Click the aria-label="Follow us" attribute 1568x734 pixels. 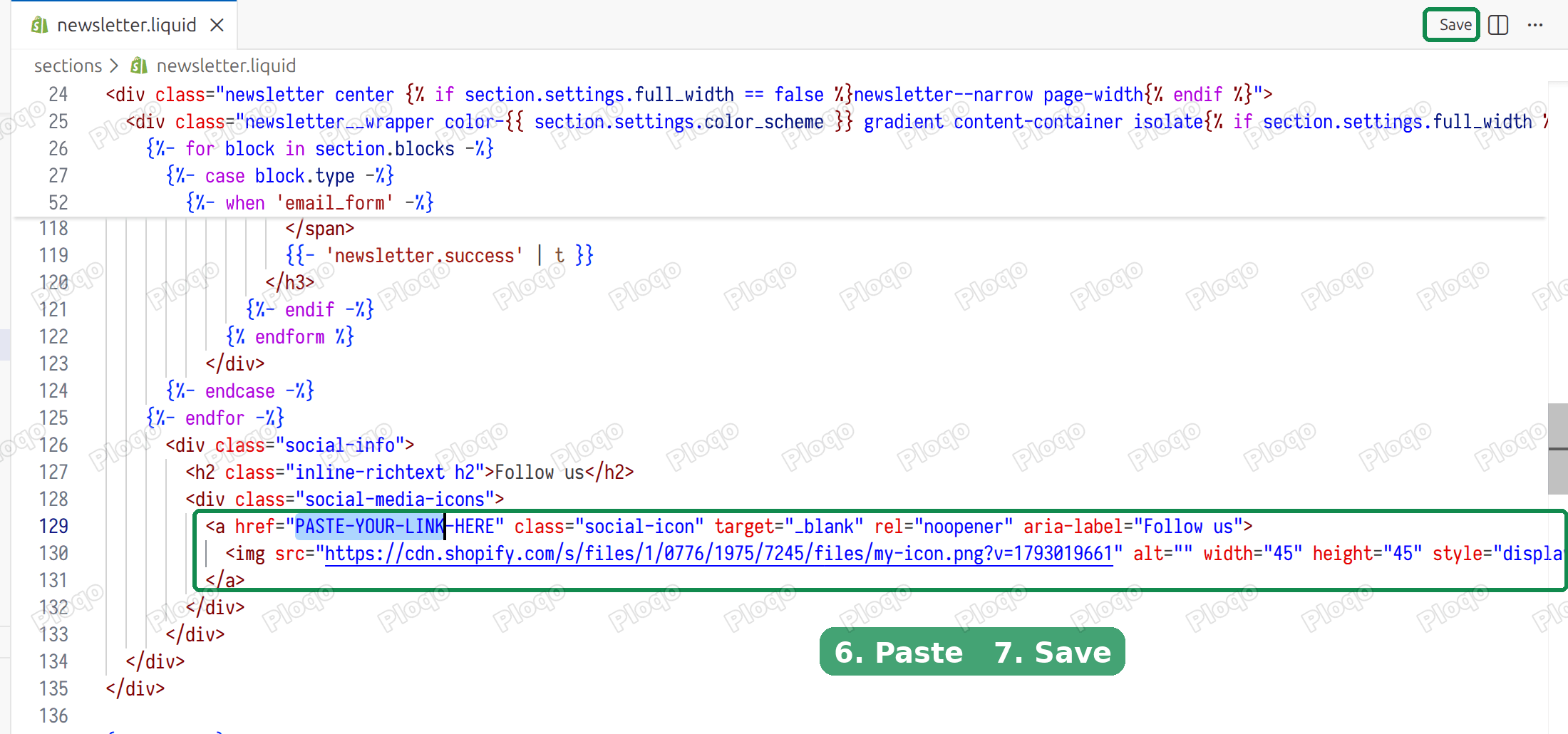[x=1133, y=527]
